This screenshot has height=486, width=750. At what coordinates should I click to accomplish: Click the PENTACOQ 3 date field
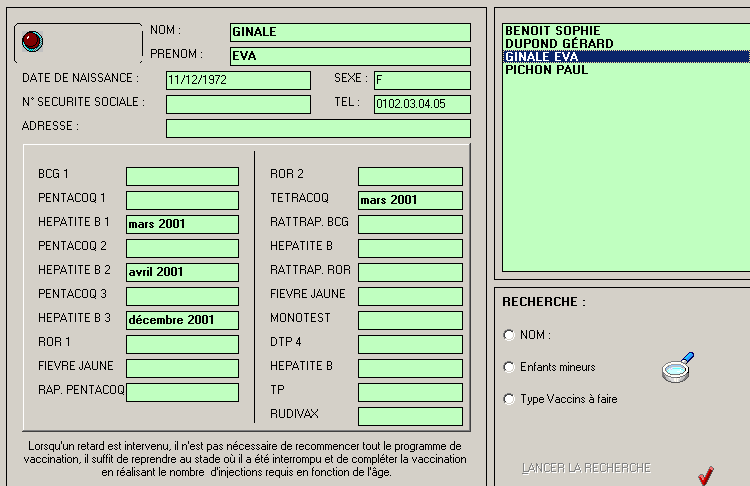click(182, 296)
